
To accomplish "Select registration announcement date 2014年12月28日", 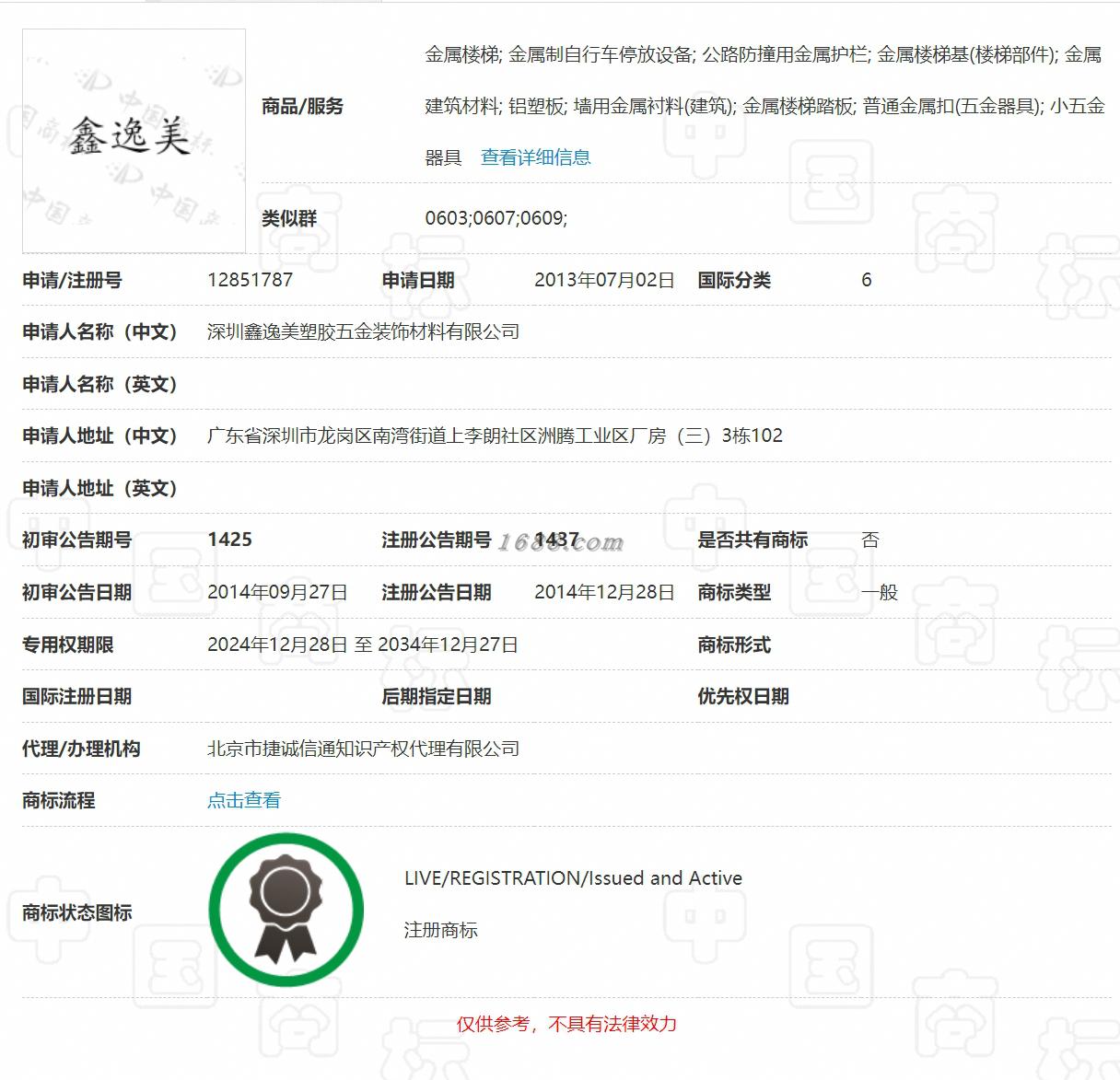I will point(604,592).
